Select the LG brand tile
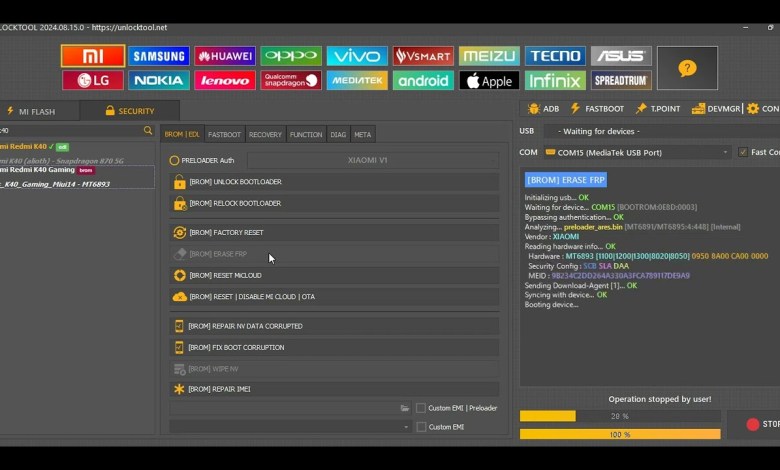The image size is (780, 470). click(93, 80)
